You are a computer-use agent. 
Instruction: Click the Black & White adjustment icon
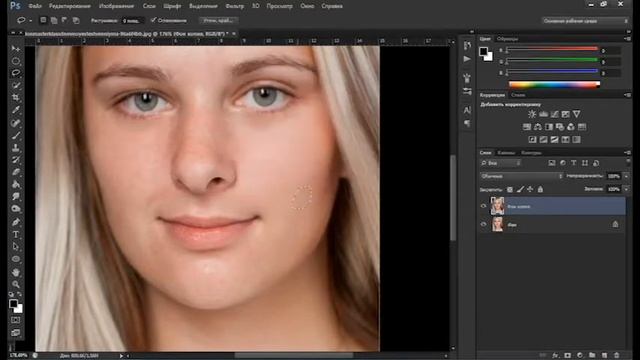tap(549, 127)
